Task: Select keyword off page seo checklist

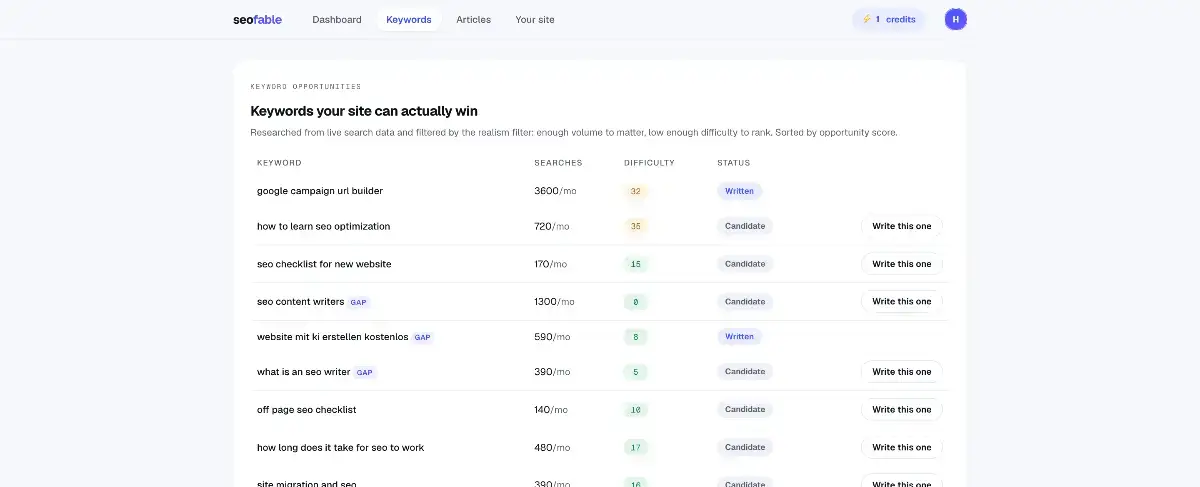Action: click(x=306, y=410)
